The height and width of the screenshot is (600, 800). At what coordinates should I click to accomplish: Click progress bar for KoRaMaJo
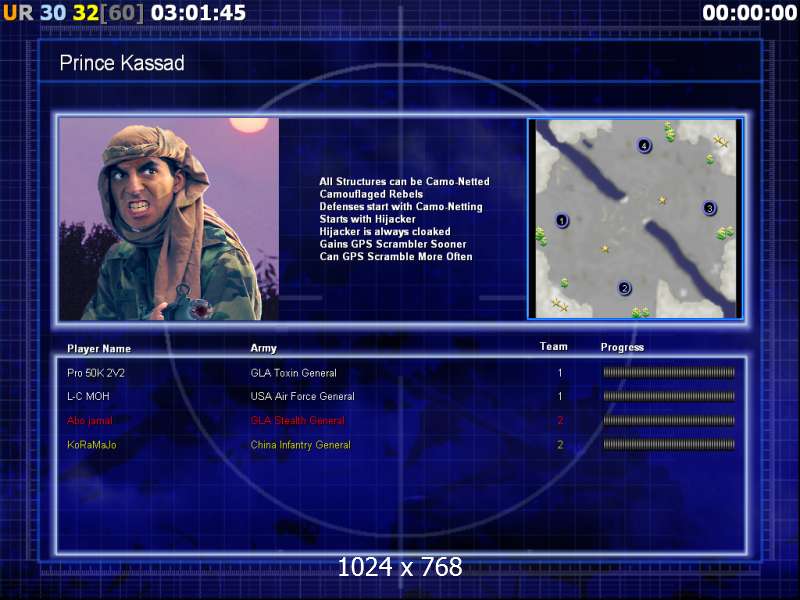669,444
